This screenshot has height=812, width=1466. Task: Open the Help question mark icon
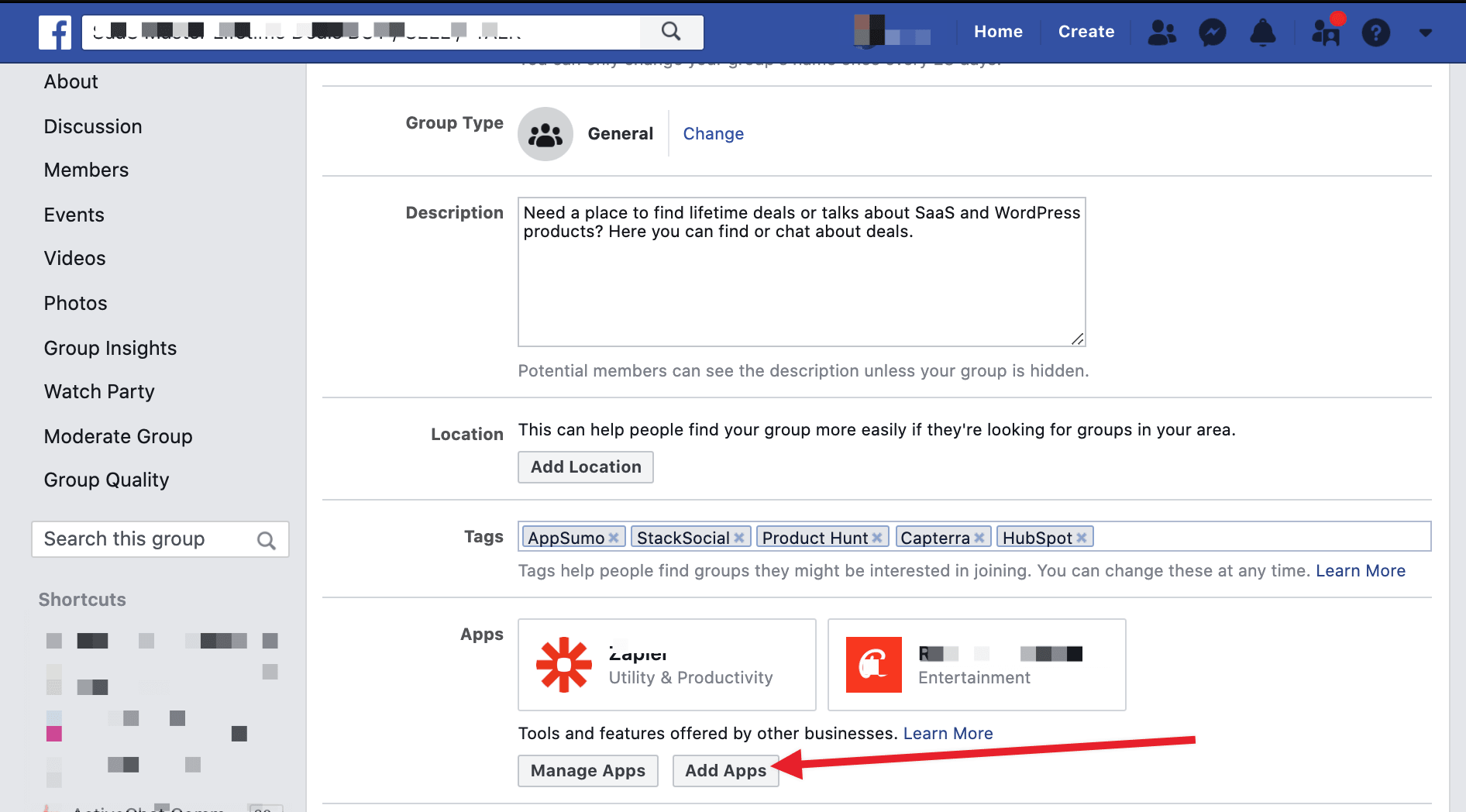tap(1376, 33)
